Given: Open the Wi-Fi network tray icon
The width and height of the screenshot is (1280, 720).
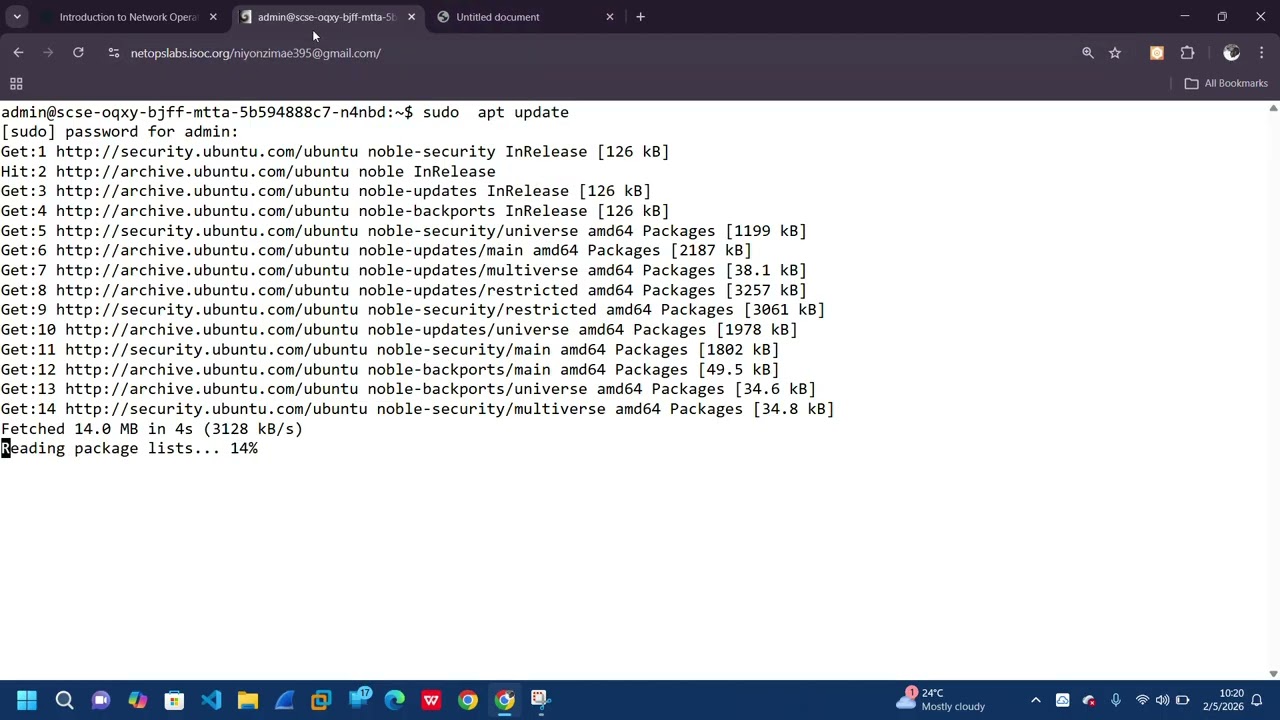Looking at the screenshot, I should [x=1142, y=700].
